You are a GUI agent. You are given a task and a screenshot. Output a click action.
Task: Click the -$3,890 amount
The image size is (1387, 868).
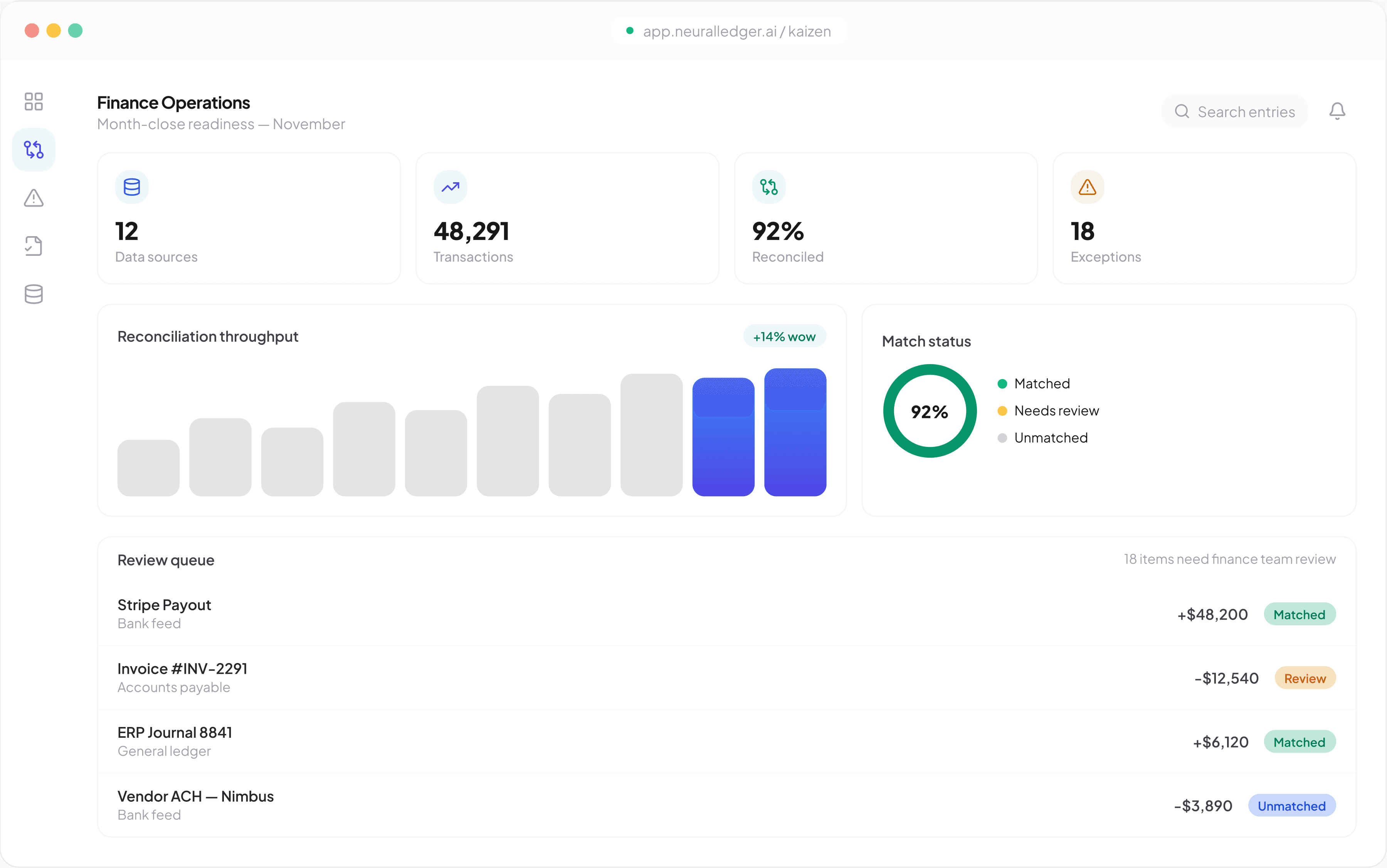(x=1203, y=806)
